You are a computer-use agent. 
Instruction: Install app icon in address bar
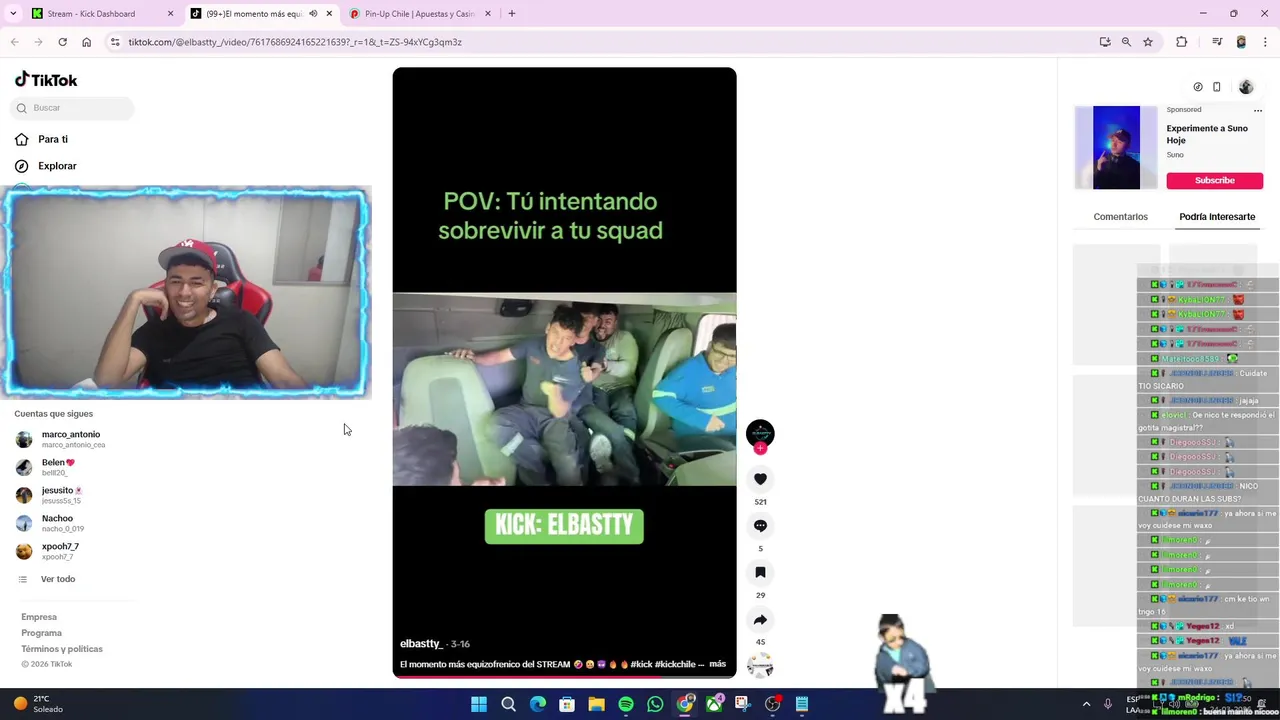point(1105,42)
